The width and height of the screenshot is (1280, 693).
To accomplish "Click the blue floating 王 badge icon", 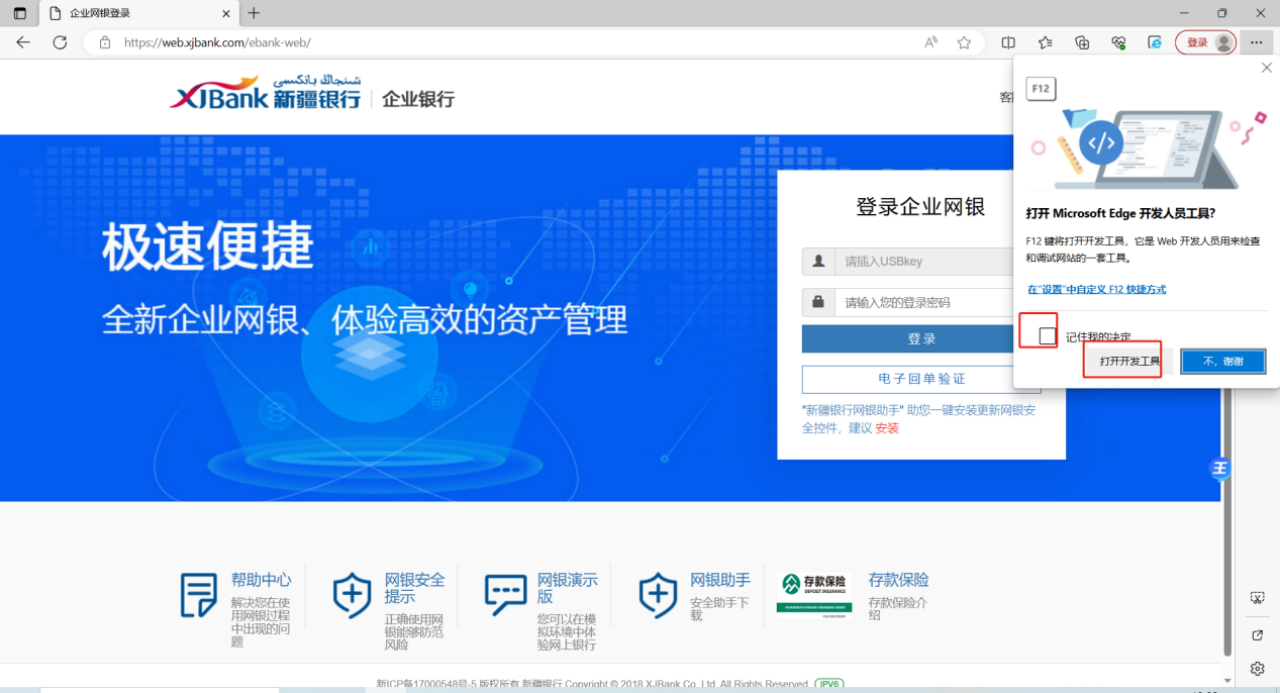I will point(1220,469).
